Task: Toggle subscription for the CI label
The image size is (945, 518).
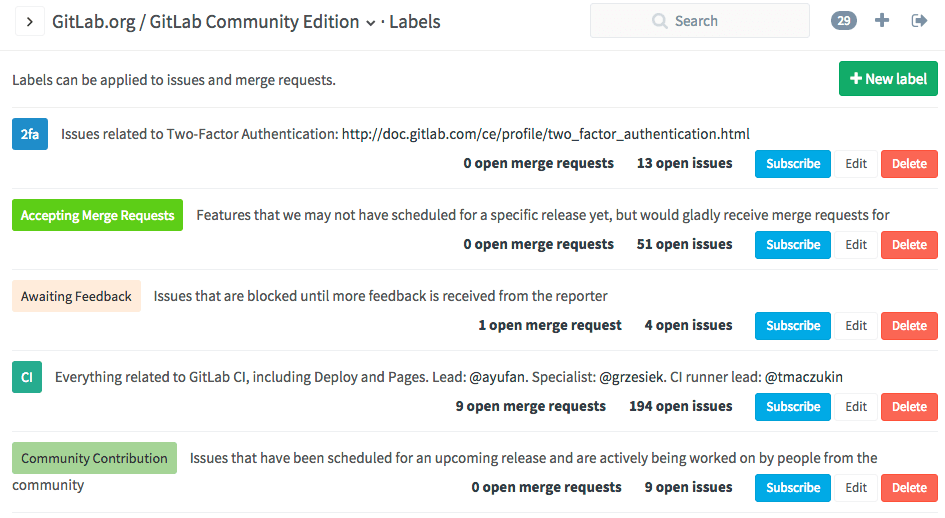Action: pos(793,407)
